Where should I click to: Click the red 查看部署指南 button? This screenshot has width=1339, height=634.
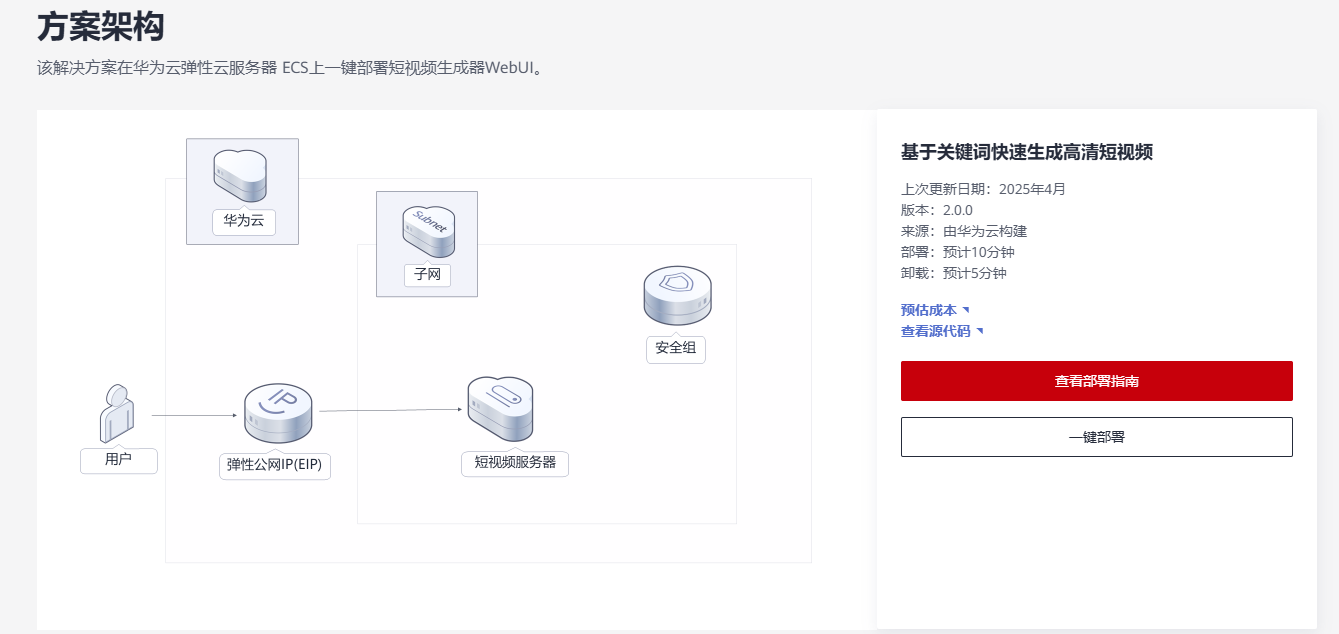(1097, 381)
